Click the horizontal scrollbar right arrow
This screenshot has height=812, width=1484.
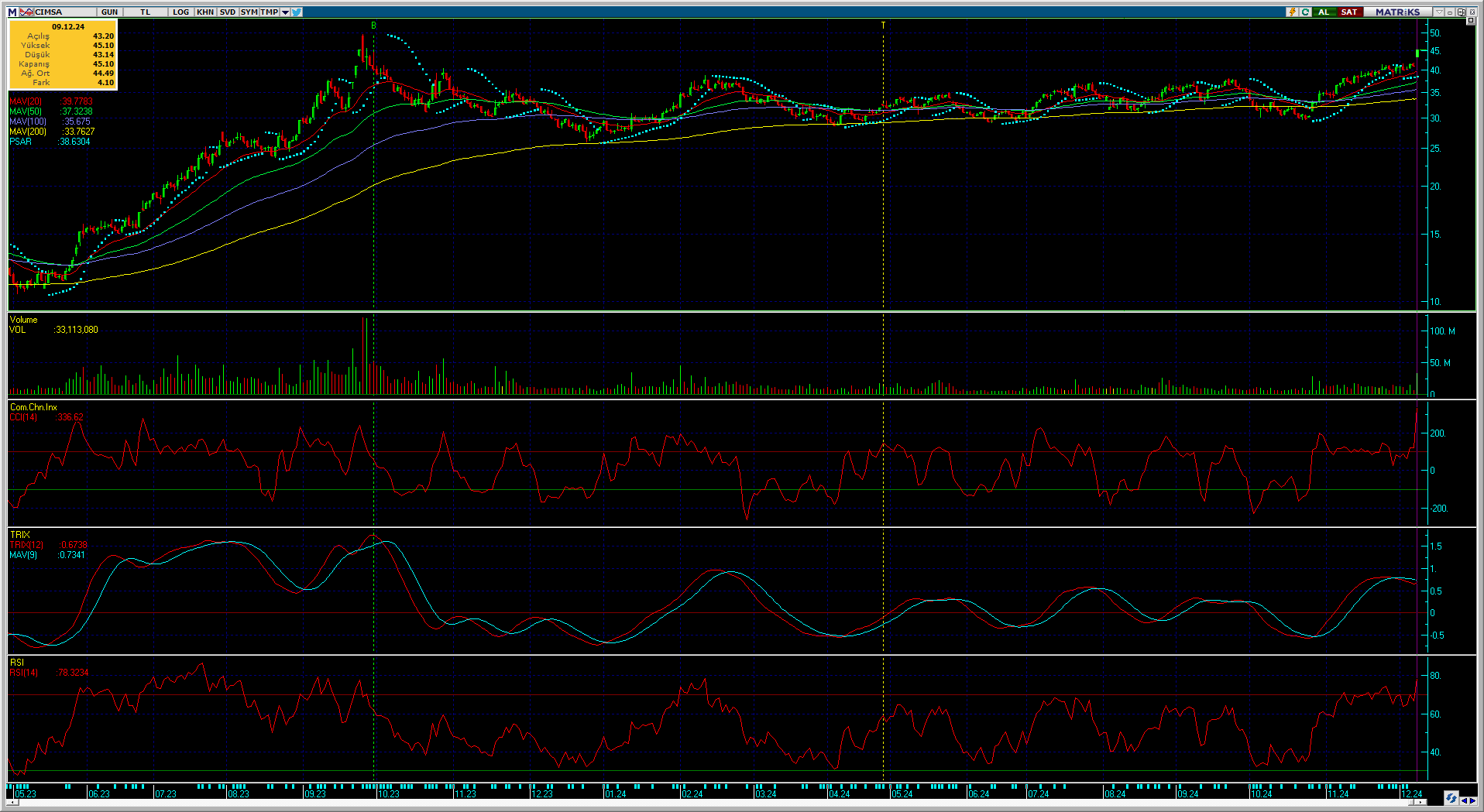(1420, 802)
